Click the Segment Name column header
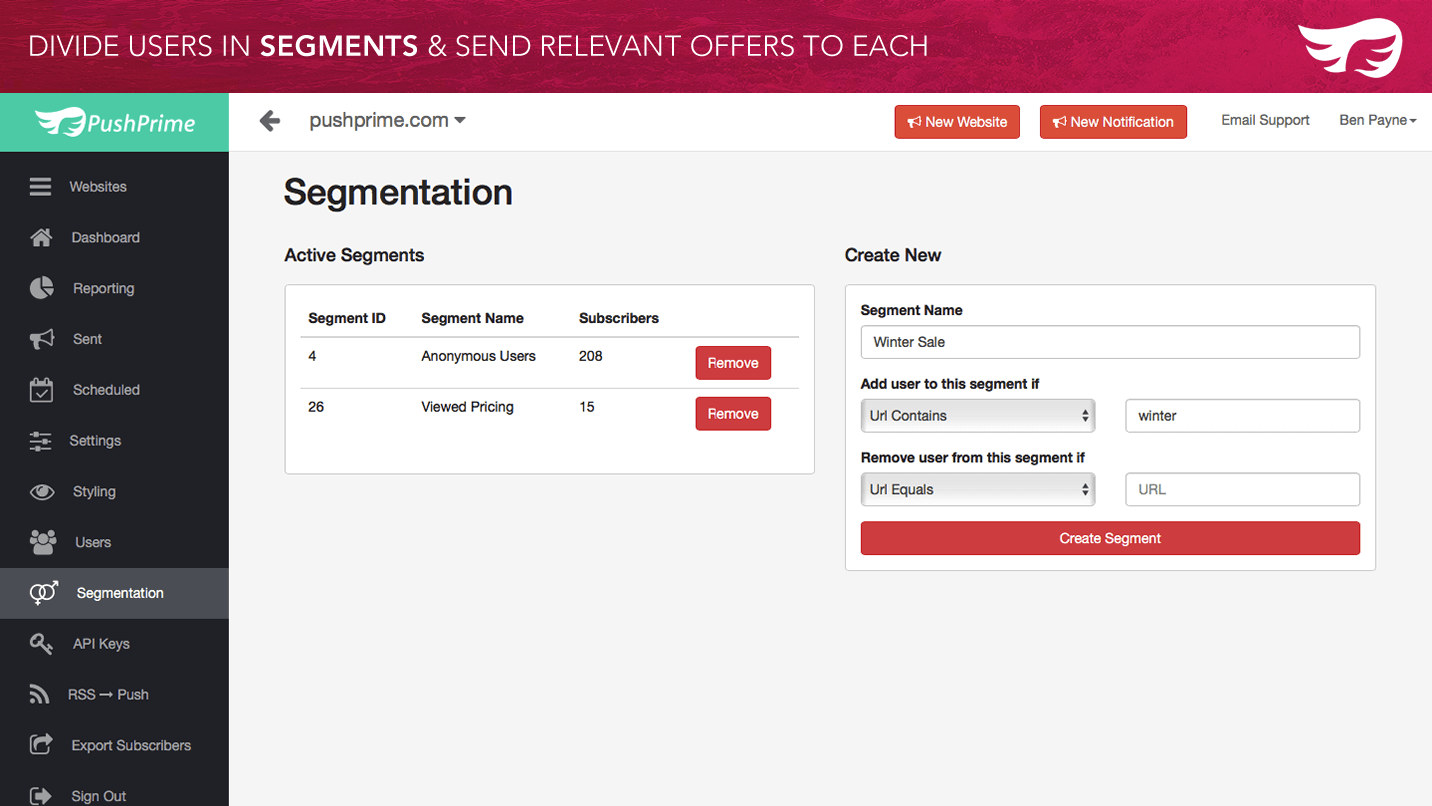1432x806 pixels. [472, 318]
